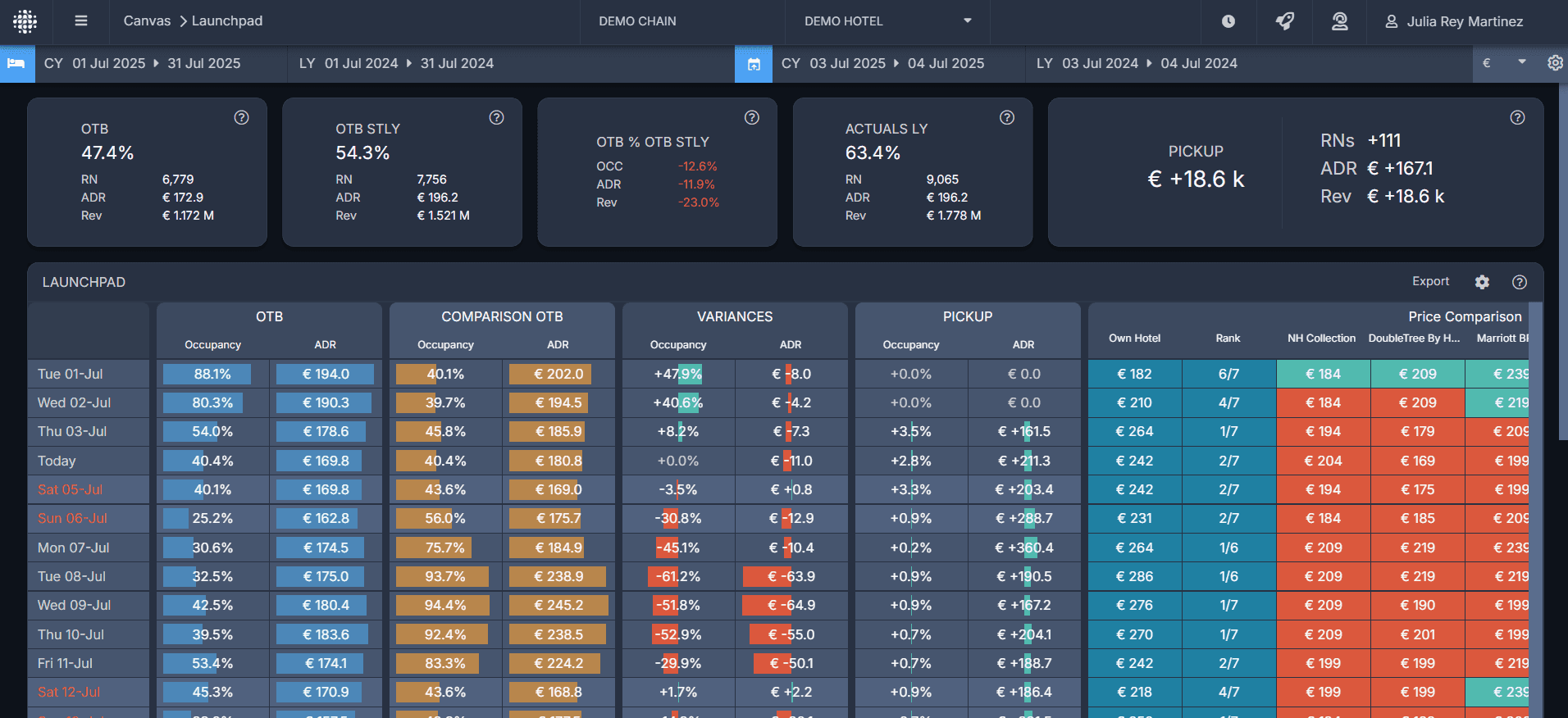Click the Launchpad table vertical scrollbar
Screen dimensions: 1568x718
tap(1535, 510)
